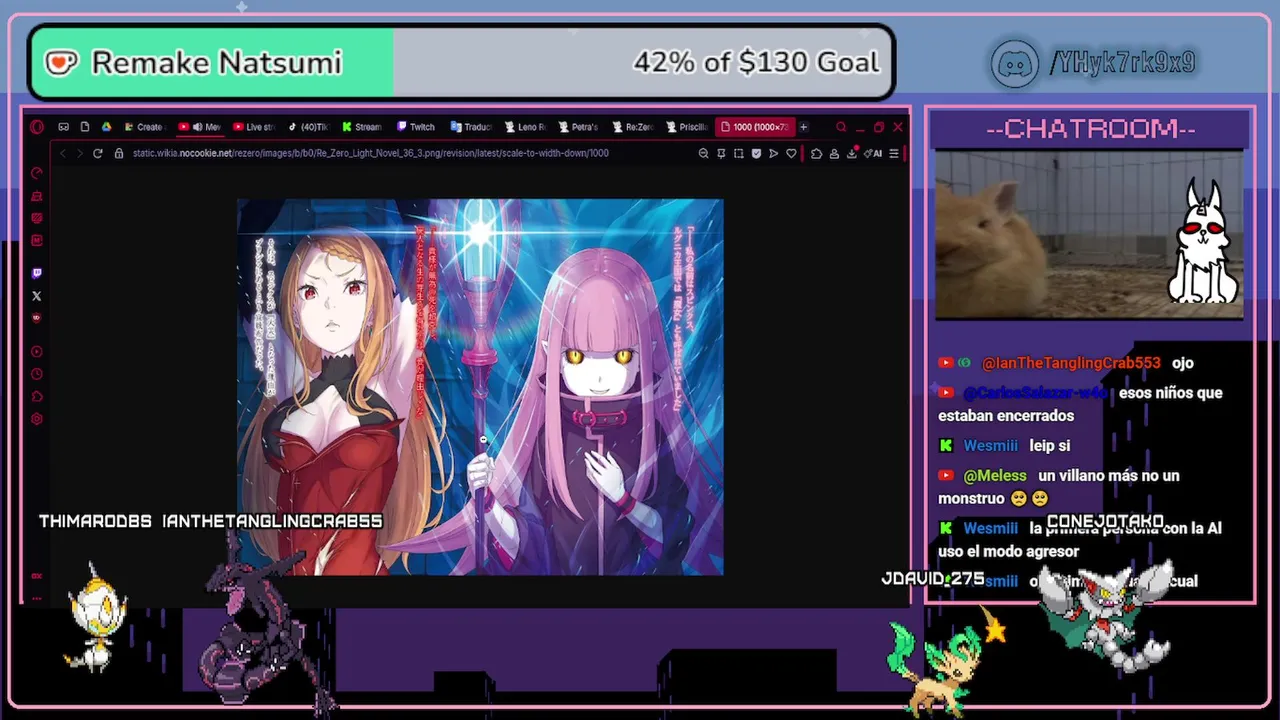The image size is (1280, 720).
Task: Switch to the 'Traduct' translator tab
Action: coord(471,127)
